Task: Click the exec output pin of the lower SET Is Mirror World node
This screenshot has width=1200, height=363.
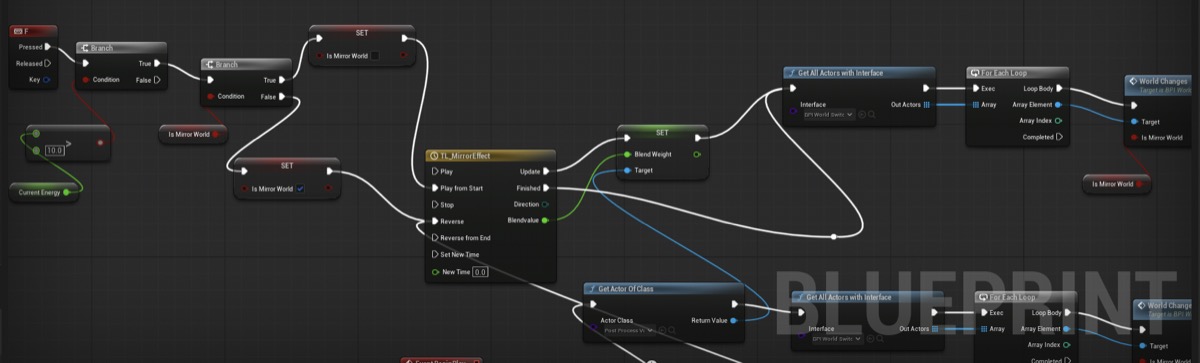Action: coord(331,172)
